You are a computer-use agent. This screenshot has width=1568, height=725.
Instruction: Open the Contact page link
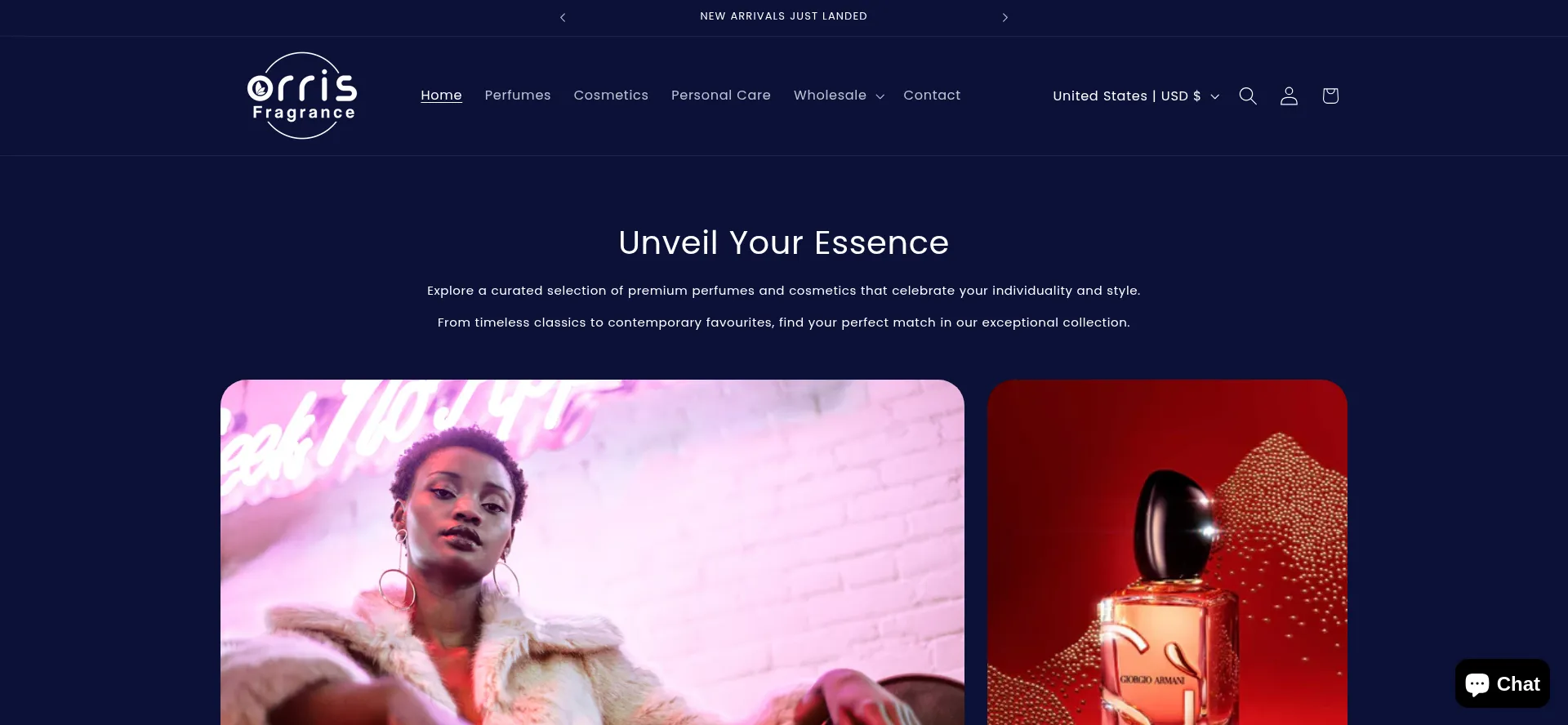932,96
